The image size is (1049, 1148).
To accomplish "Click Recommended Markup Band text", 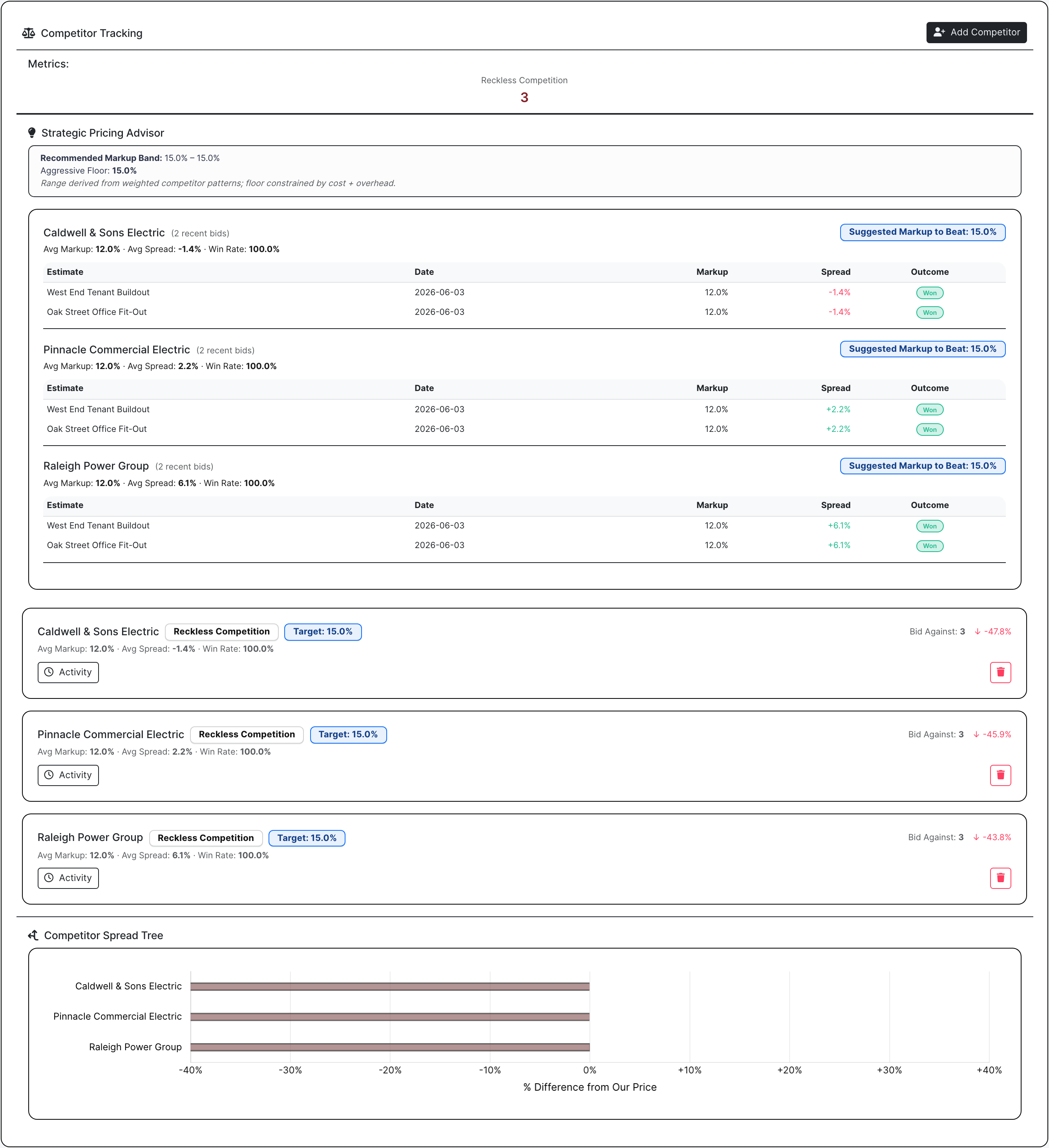I will pos(130,158).
